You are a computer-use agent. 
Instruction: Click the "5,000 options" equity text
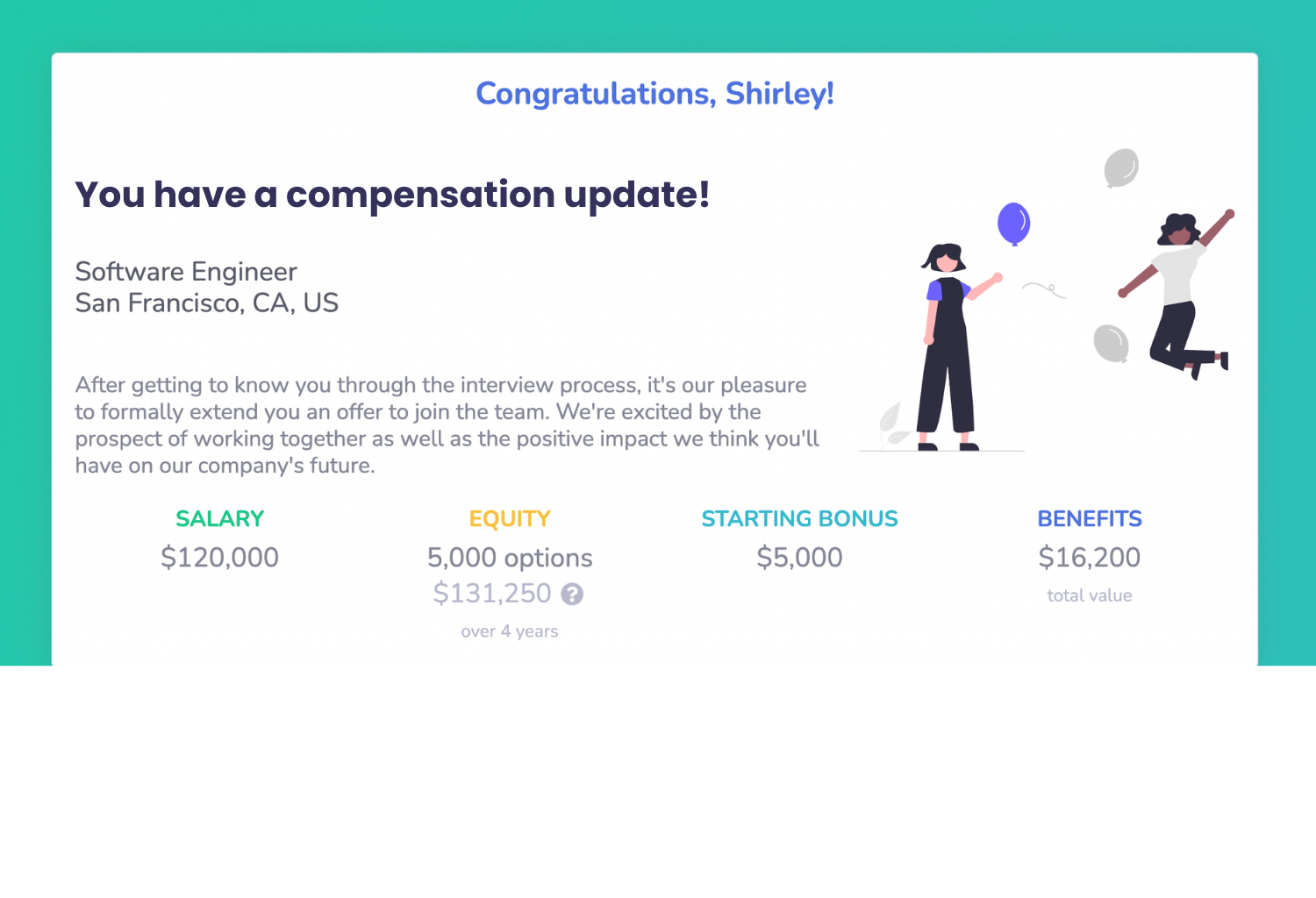coord(510,558)
